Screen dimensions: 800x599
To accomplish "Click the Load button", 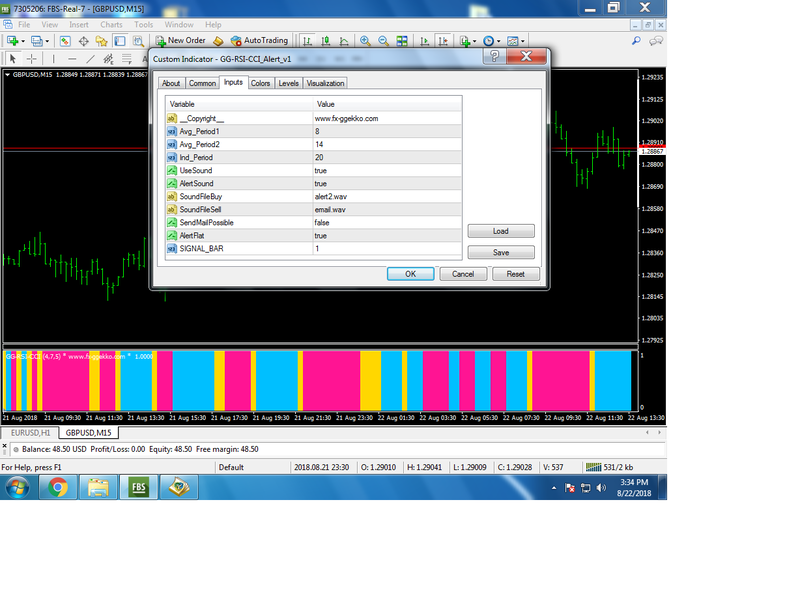I will coord(501,231).
